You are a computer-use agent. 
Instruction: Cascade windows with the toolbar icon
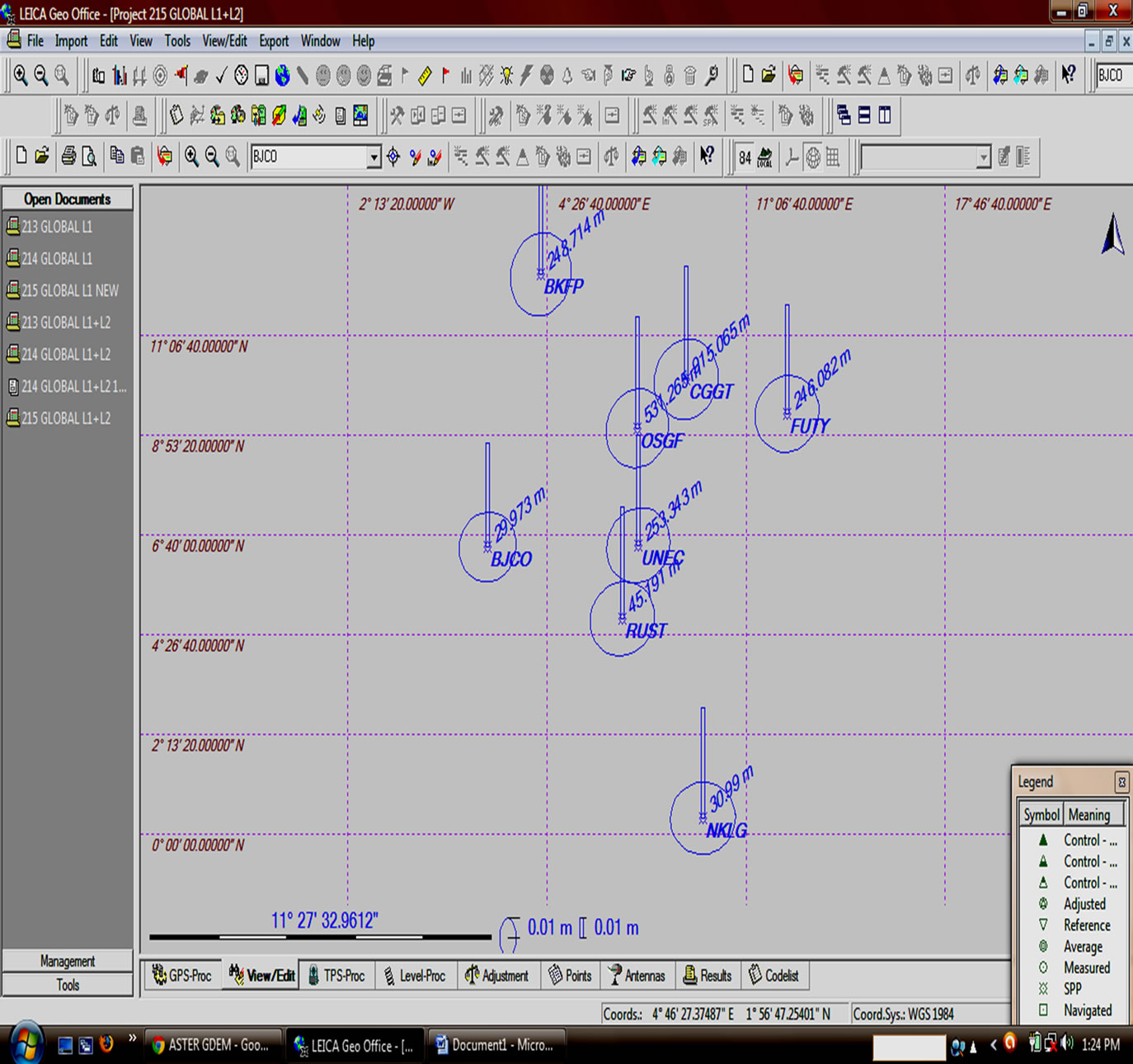point(844,115)
